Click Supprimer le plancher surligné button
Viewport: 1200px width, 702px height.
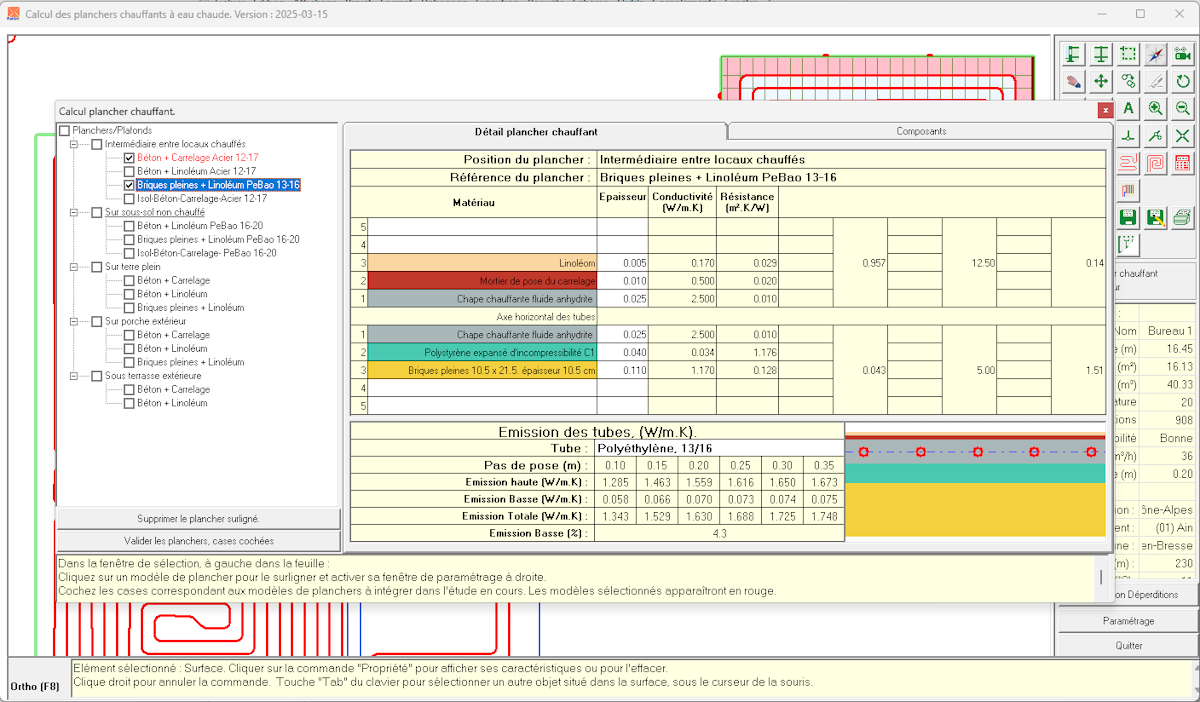pos(198,519)
